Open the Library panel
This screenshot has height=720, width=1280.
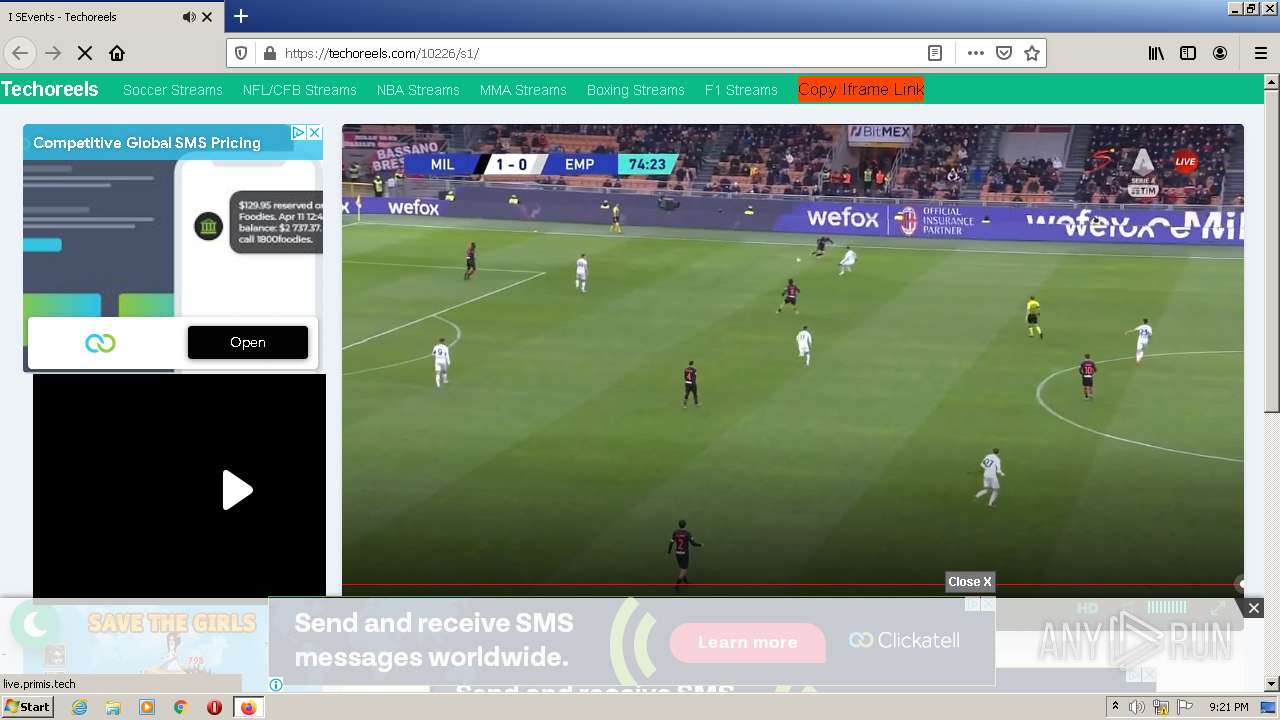(x=1156, y=53)
